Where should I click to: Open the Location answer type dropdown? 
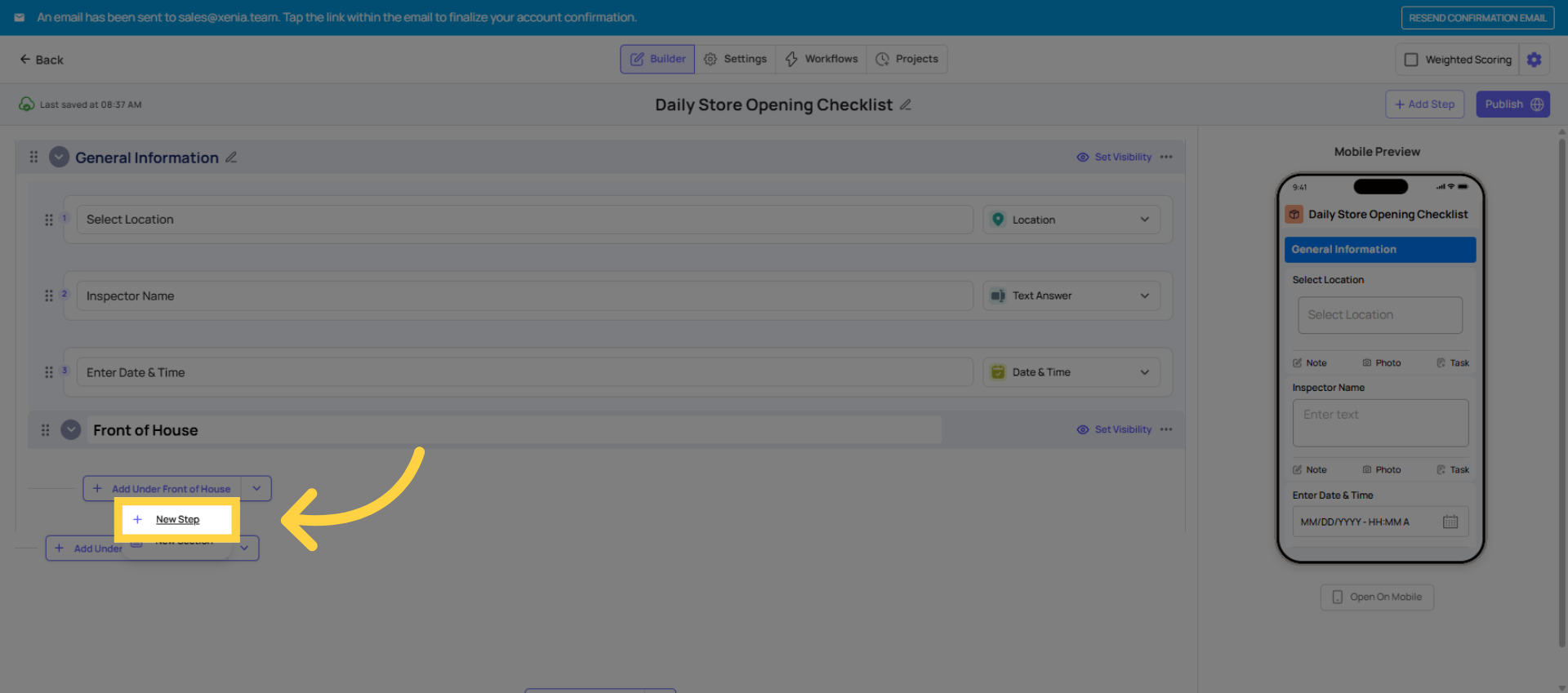1071,220
